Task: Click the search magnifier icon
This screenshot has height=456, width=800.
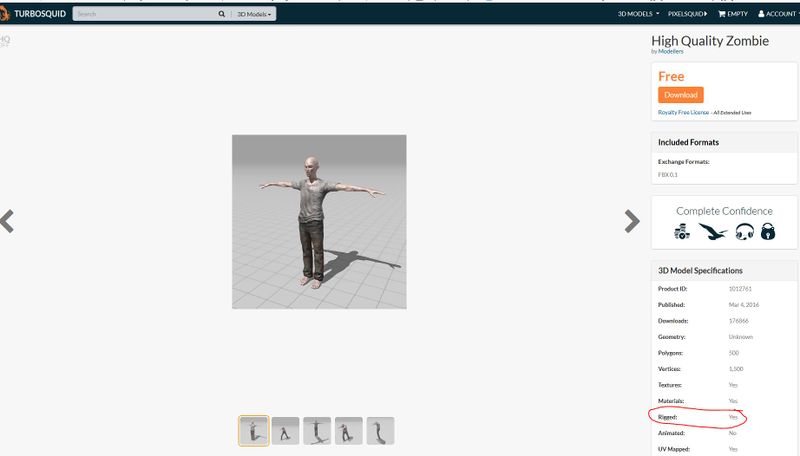Action: tap(221, 14)
